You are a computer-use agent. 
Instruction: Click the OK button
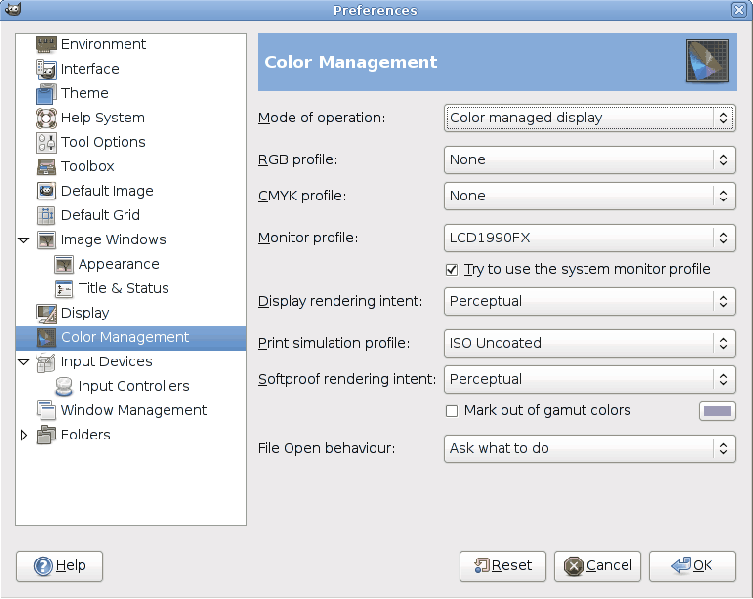click(x=692, y=565)
